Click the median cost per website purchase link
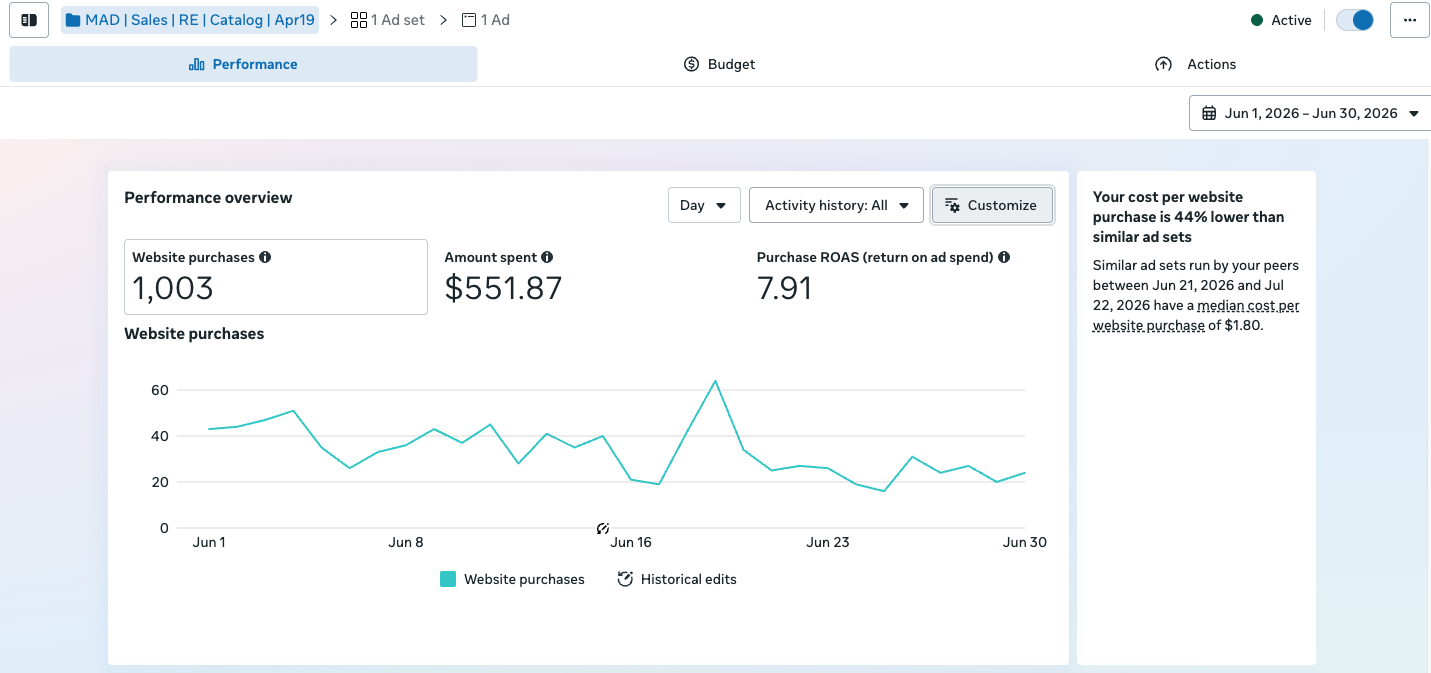The width and height of the screenshot is (1431, 673). (x=1196, y=315)
